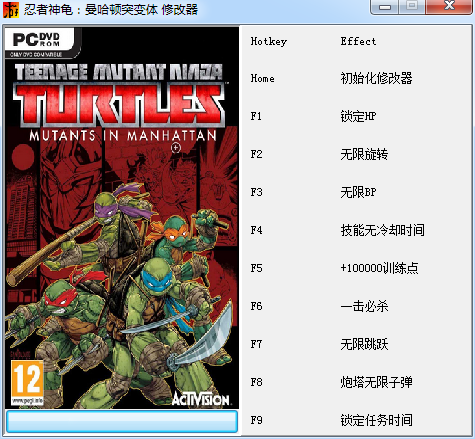The width and height of the screenshot is (475, 439).
Task: Click the F3 无限BP effect label
Action: (358, 192)
